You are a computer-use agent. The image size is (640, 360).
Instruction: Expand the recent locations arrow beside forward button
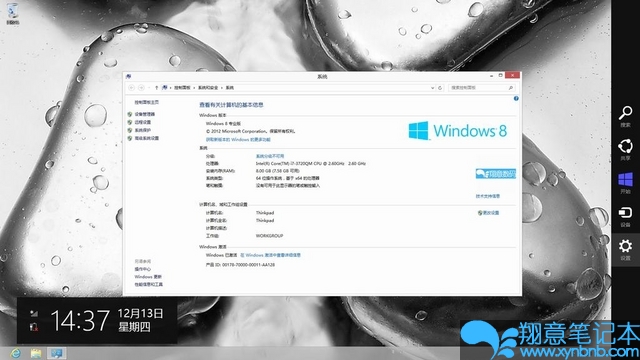click(149, 88)
